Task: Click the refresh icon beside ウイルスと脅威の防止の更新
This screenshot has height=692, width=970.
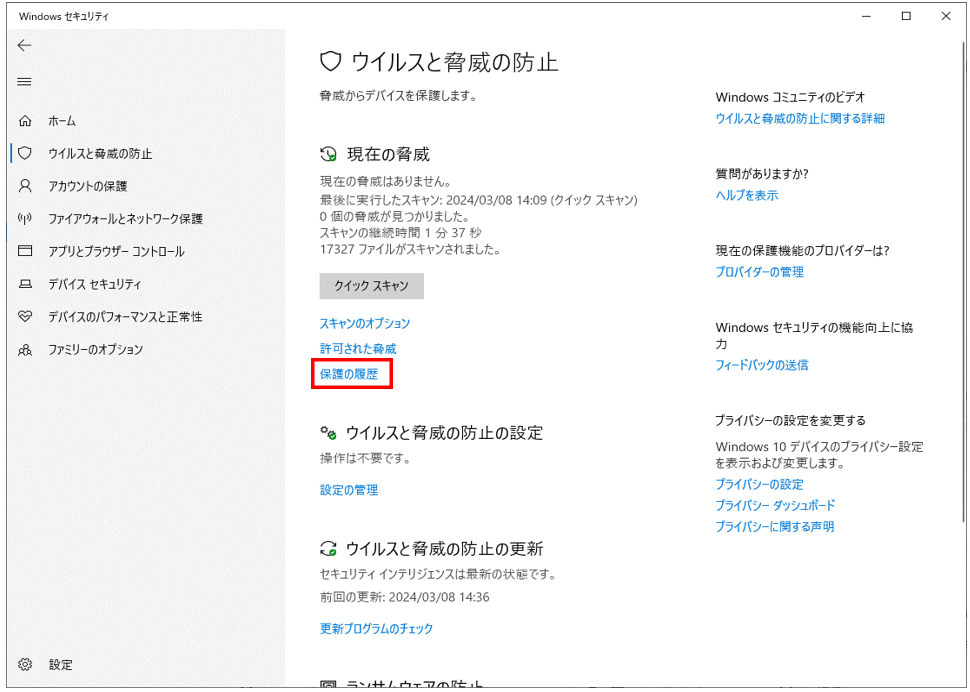Action: (x=328, y=548)
